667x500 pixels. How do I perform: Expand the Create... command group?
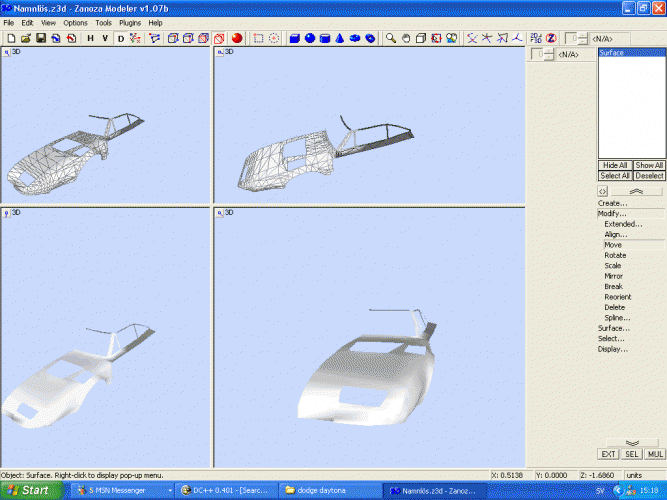click(613, 203)
